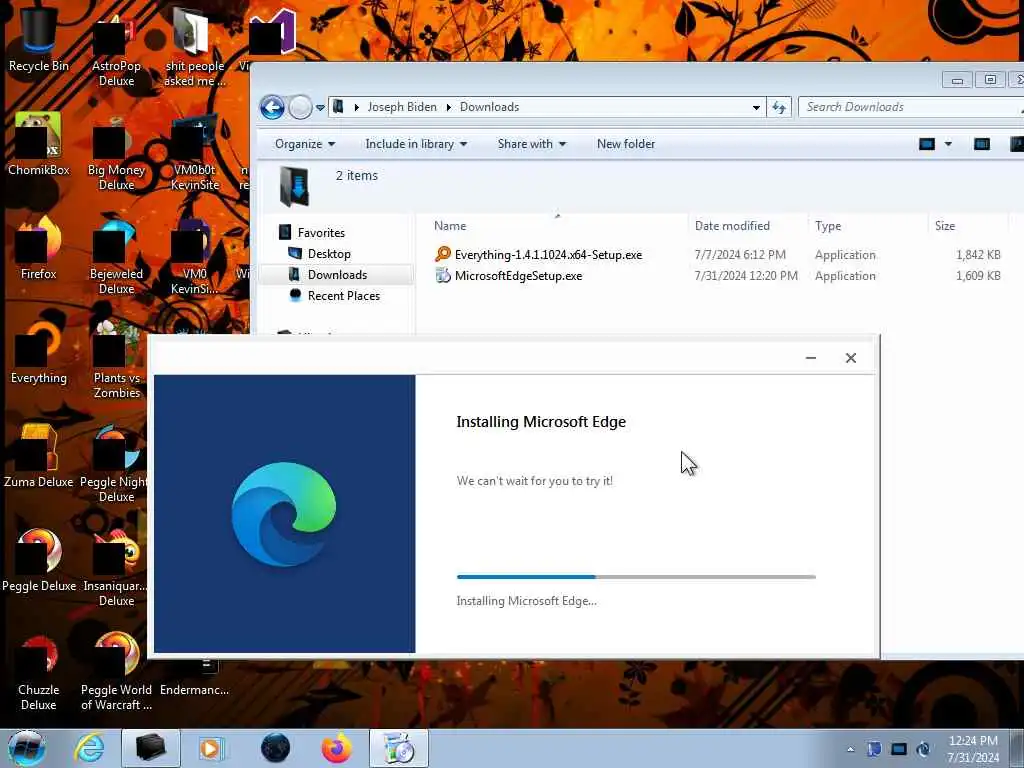Click the Edge installation progress bar
This screenshot has width=1024, height=768.
(x=636, y=577)
